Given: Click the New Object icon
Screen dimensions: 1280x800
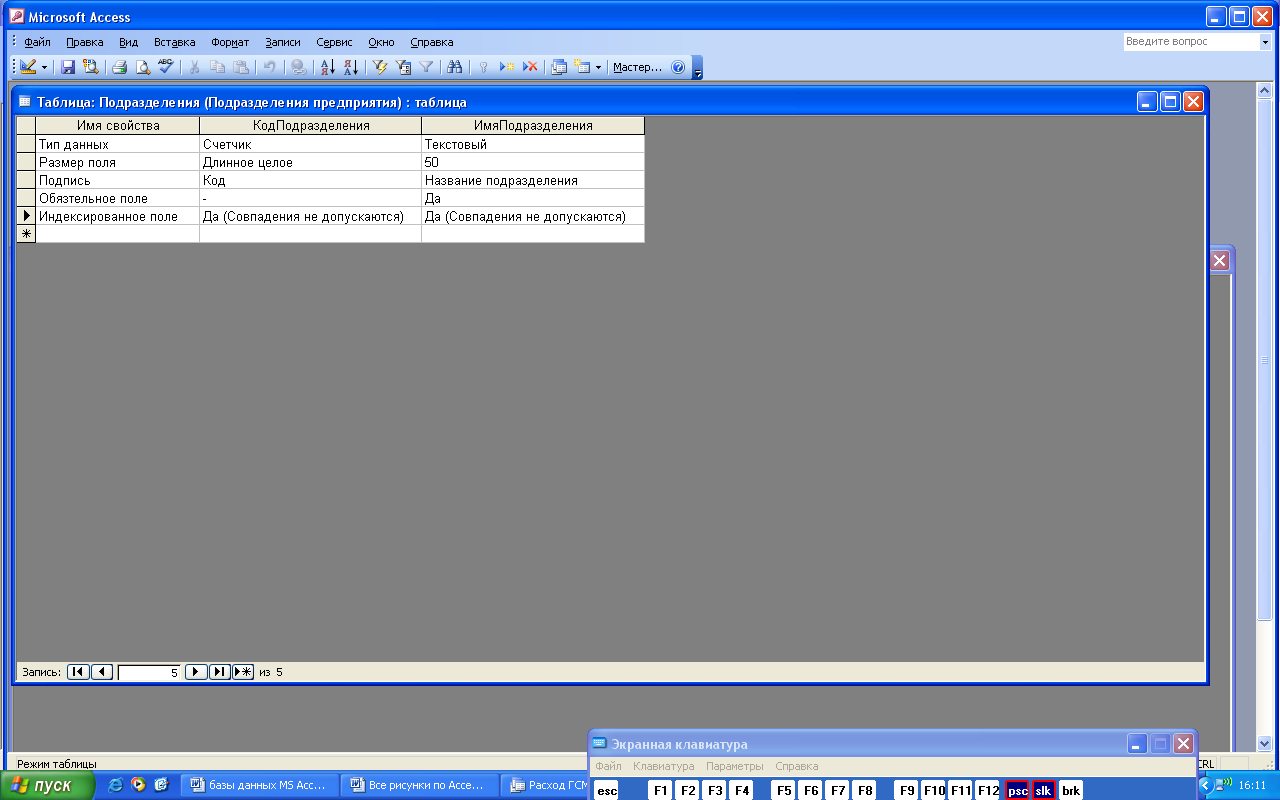Looking at the screenshot, I should [x=582, y=68].
